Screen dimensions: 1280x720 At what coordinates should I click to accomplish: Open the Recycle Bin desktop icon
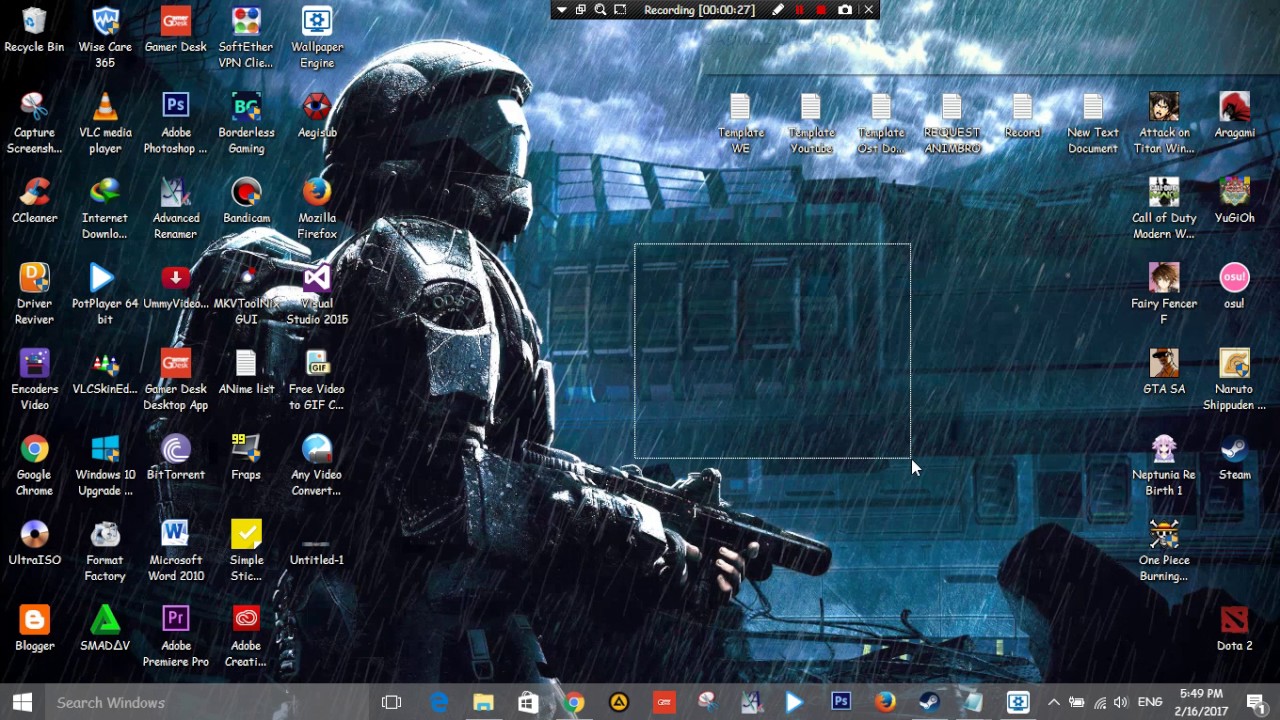coord(34,30)
